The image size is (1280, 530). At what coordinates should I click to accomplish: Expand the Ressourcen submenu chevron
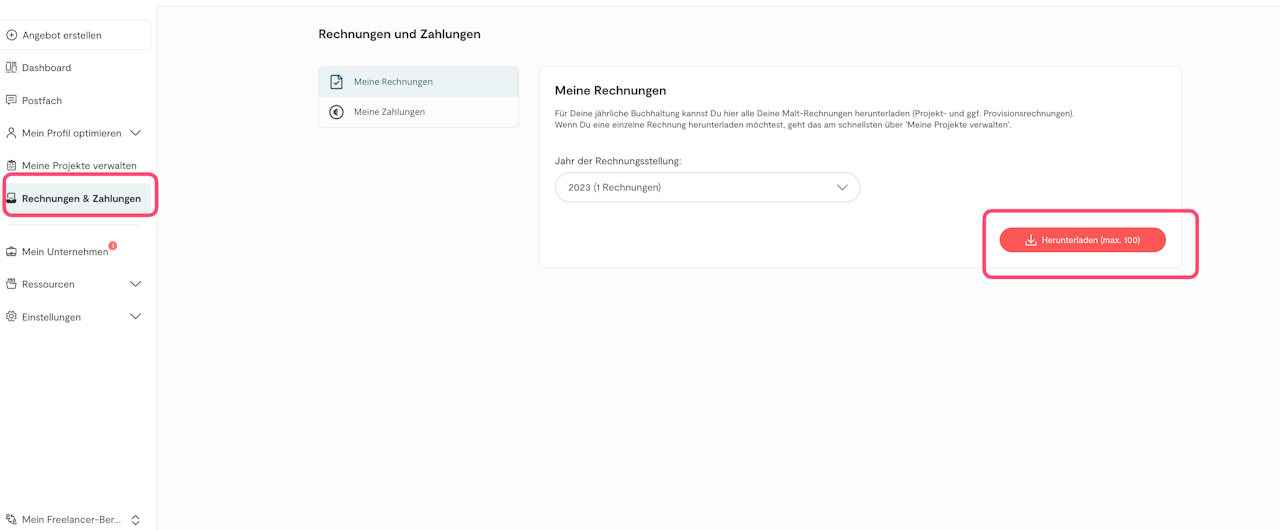pyautogui.click(x=136, y=284)
